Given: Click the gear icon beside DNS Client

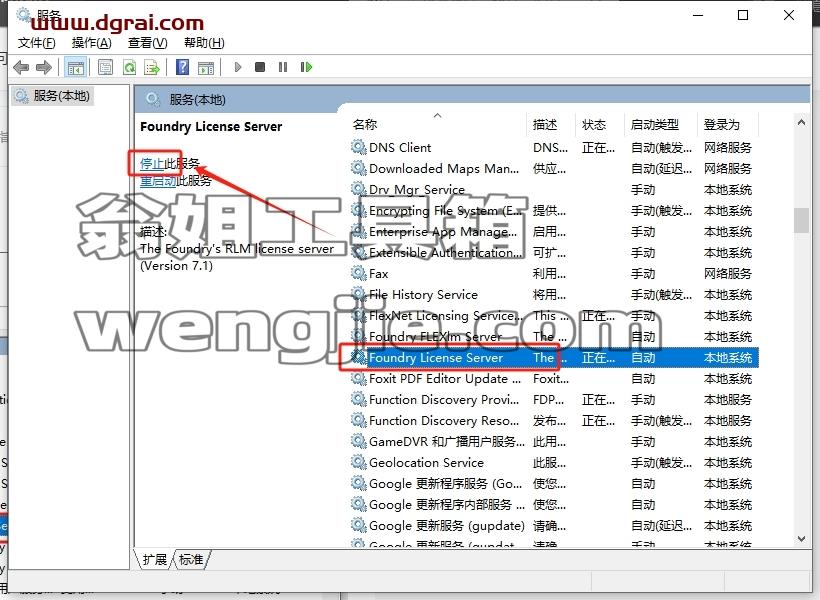Looking at the screenshot, I should [x=358, y=147].
